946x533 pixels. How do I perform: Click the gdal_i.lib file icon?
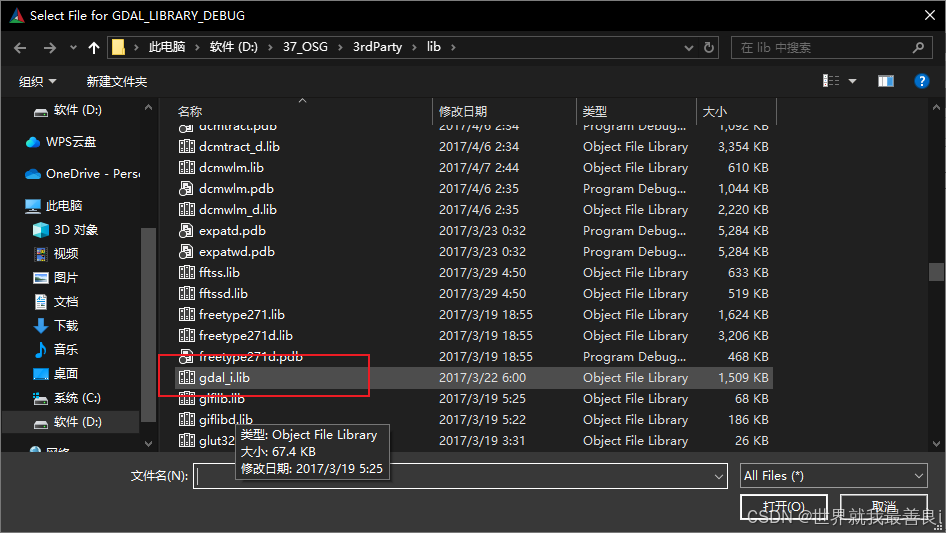tap(186, 378)
